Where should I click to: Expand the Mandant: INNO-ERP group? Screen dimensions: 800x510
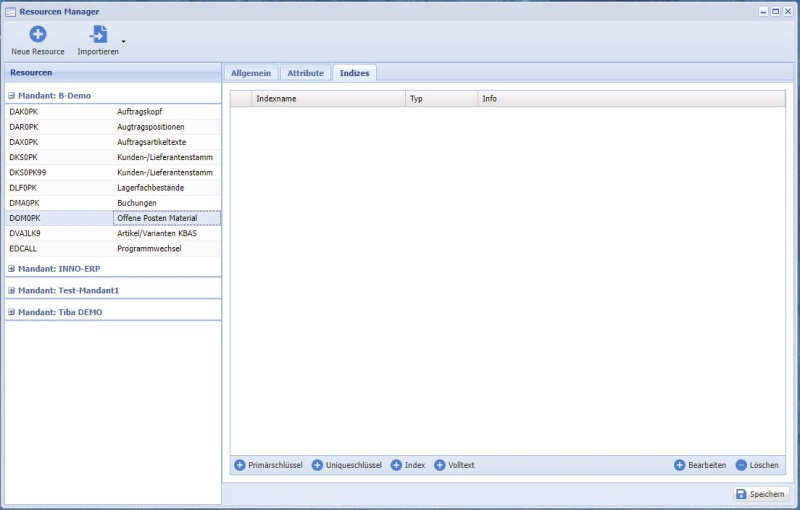[x=12, y=268]
